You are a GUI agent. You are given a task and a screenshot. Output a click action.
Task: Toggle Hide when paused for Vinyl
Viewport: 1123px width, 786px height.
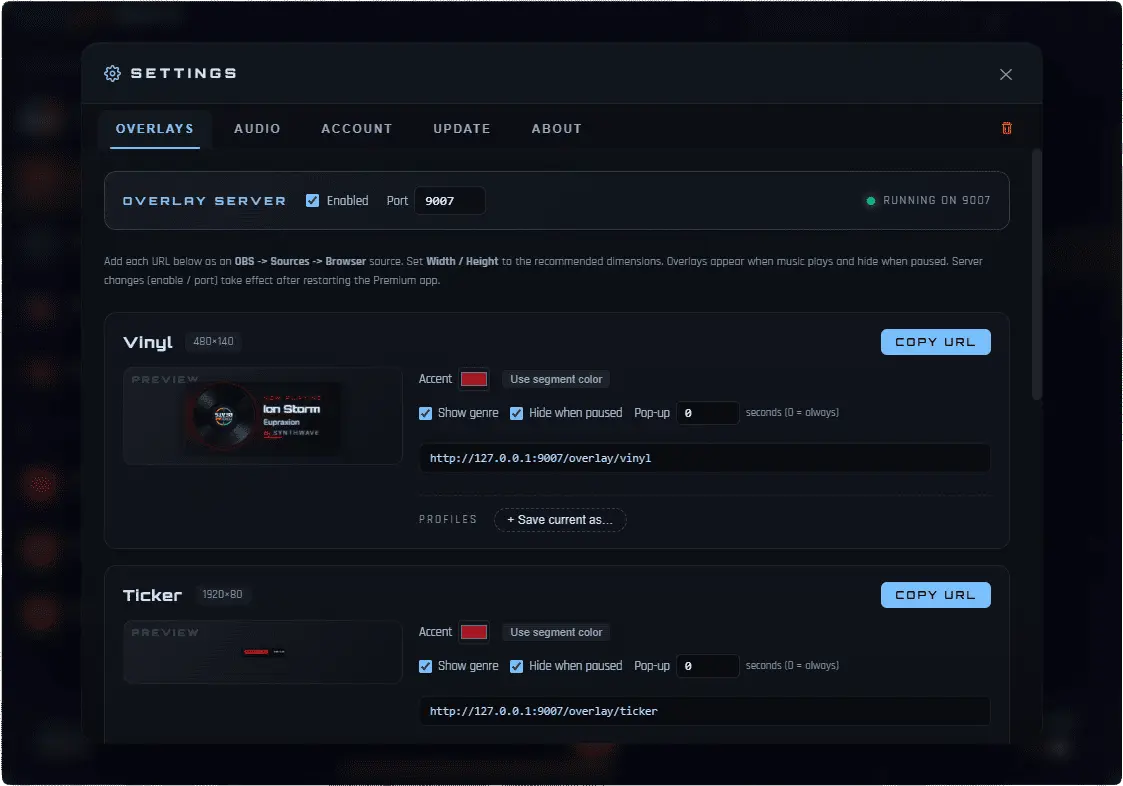(516, 413)
